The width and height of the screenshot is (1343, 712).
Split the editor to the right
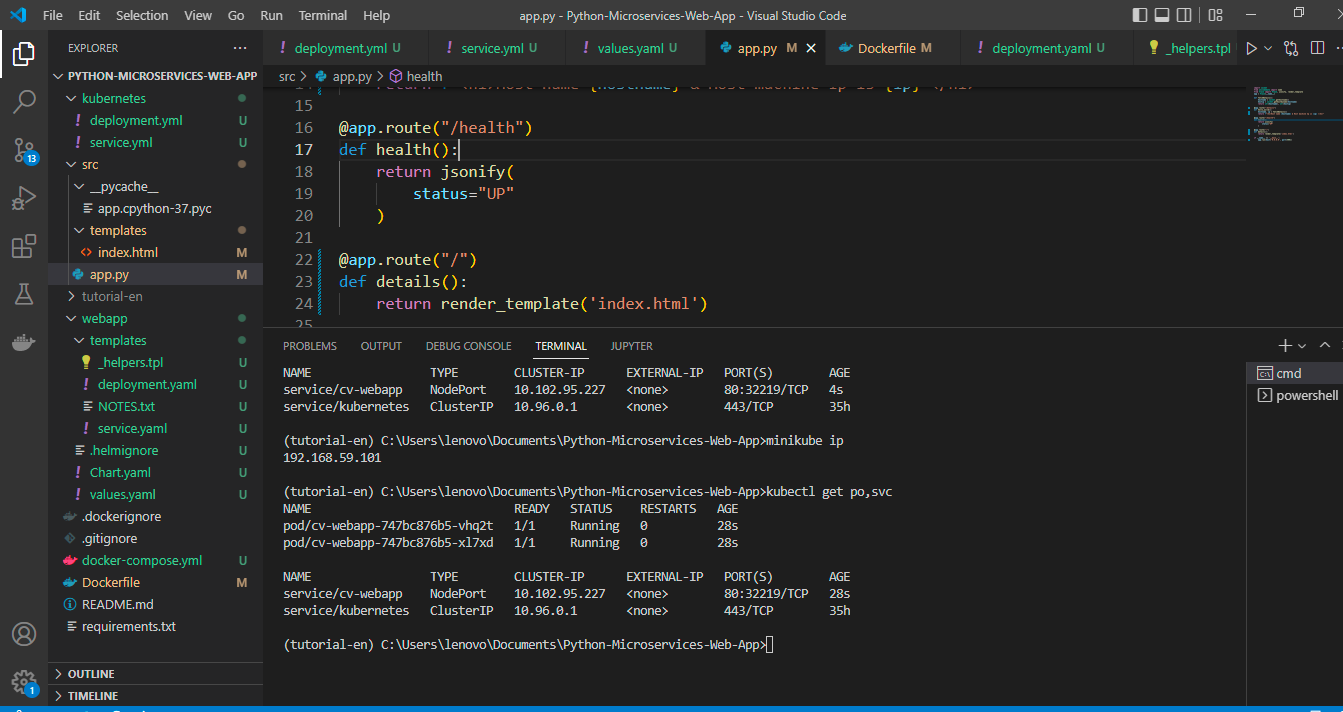1316,48
